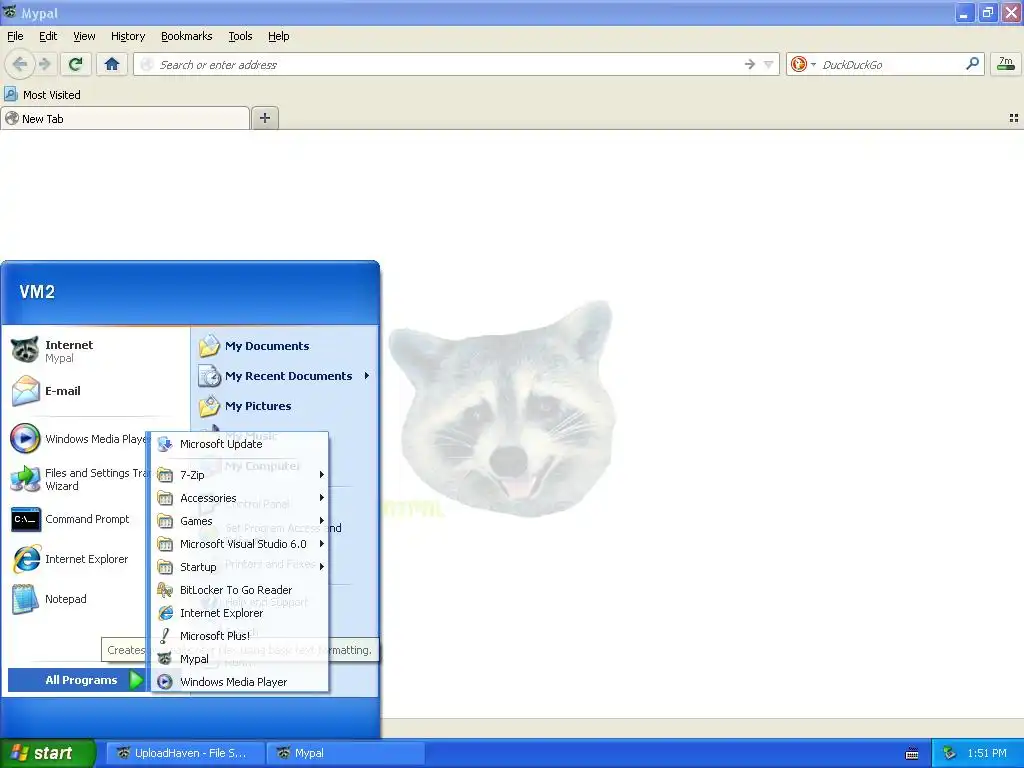This screenshot has width=1024, height=768.
Task: Click Microsoft Update in programs list
Action: (240, 444)
